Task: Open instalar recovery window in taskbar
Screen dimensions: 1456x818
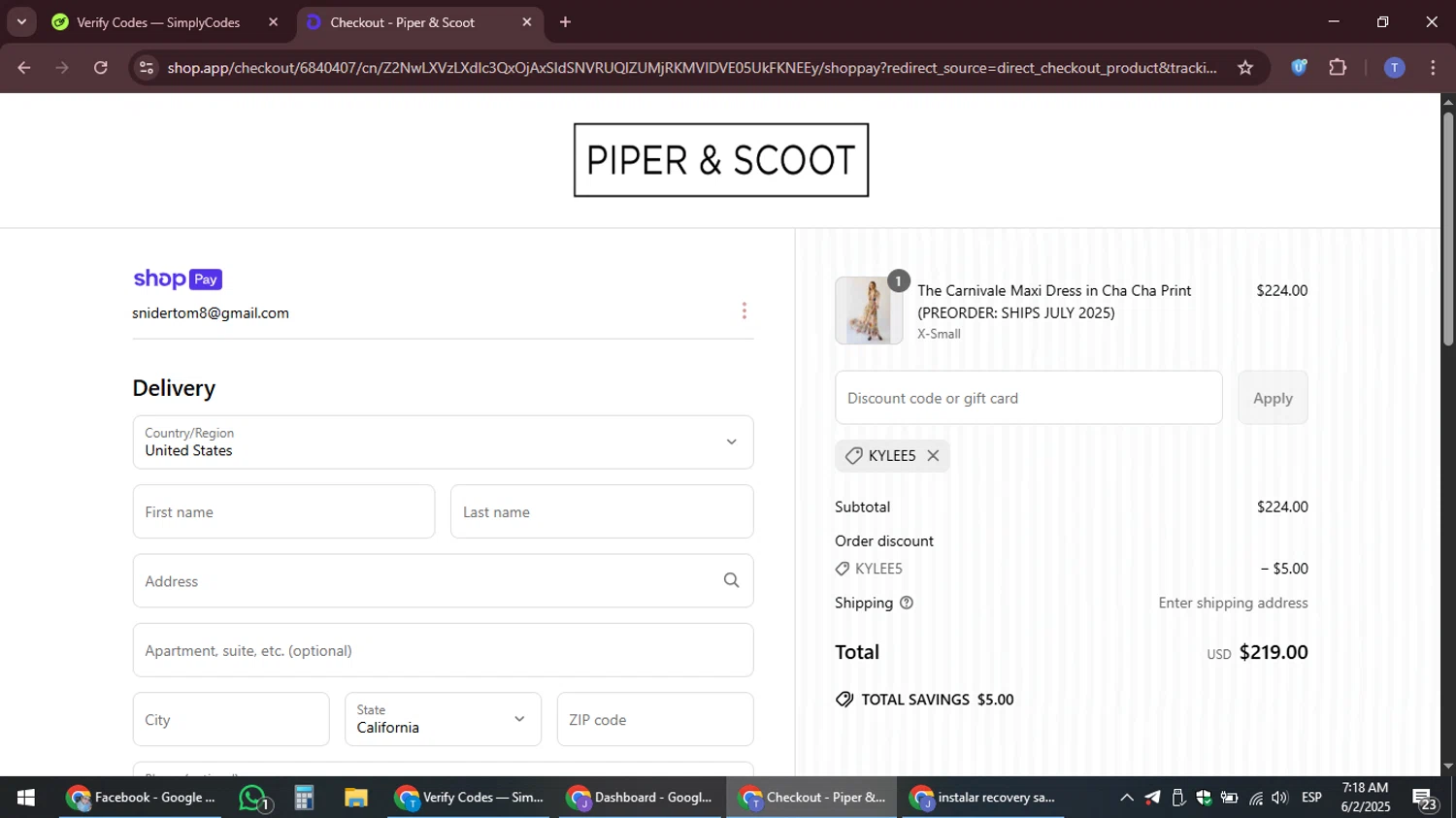Action: 983,798
